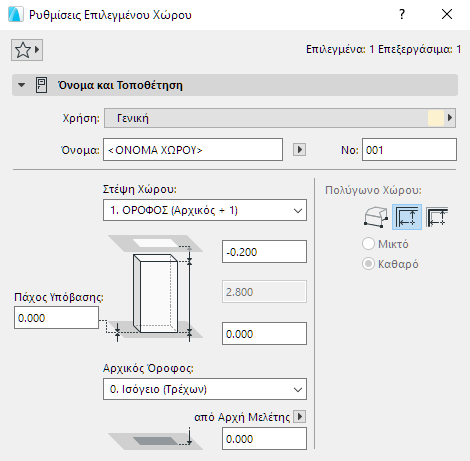
Task: Click the Αρχικός Όροφος label
Action: pos(148,368)
